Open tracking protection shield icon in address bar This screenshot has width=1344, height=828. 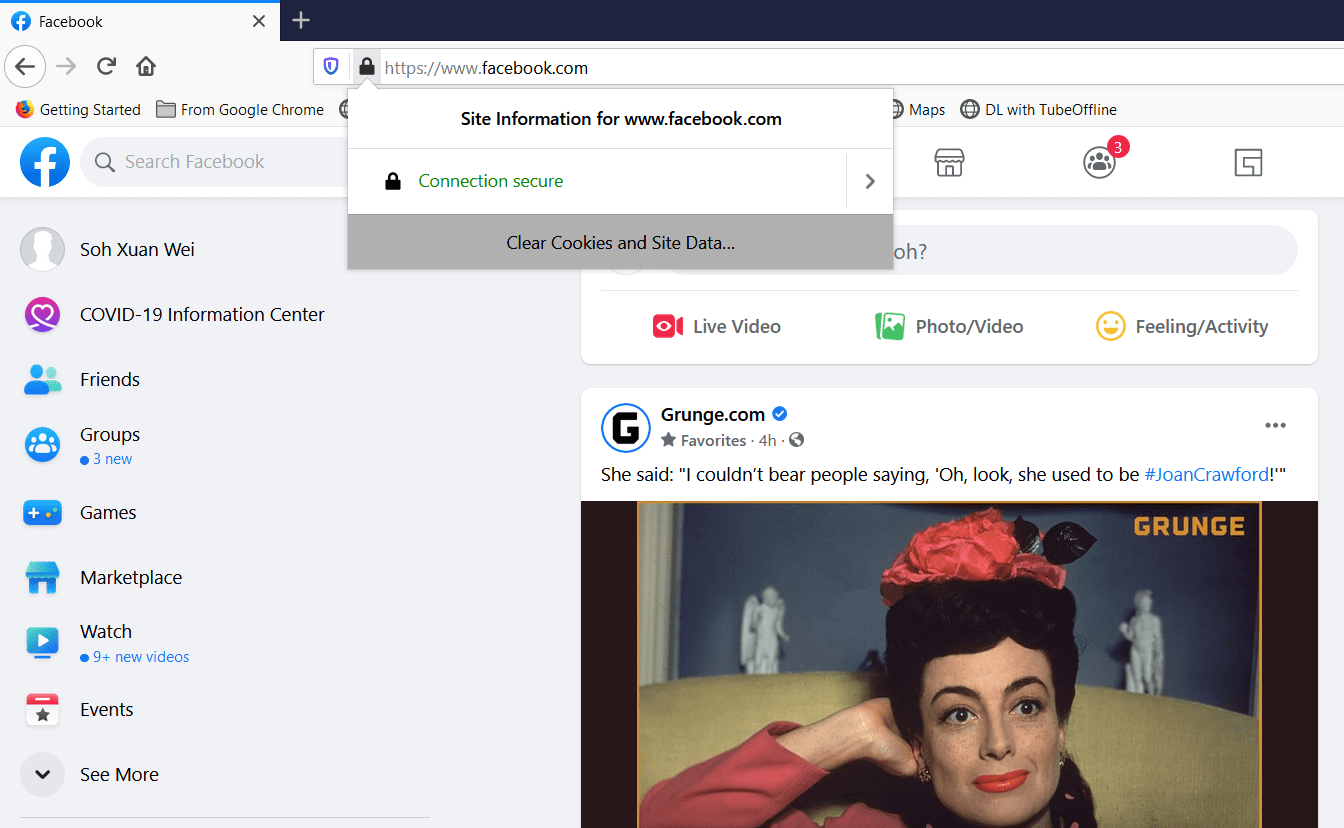pos(331,68)
